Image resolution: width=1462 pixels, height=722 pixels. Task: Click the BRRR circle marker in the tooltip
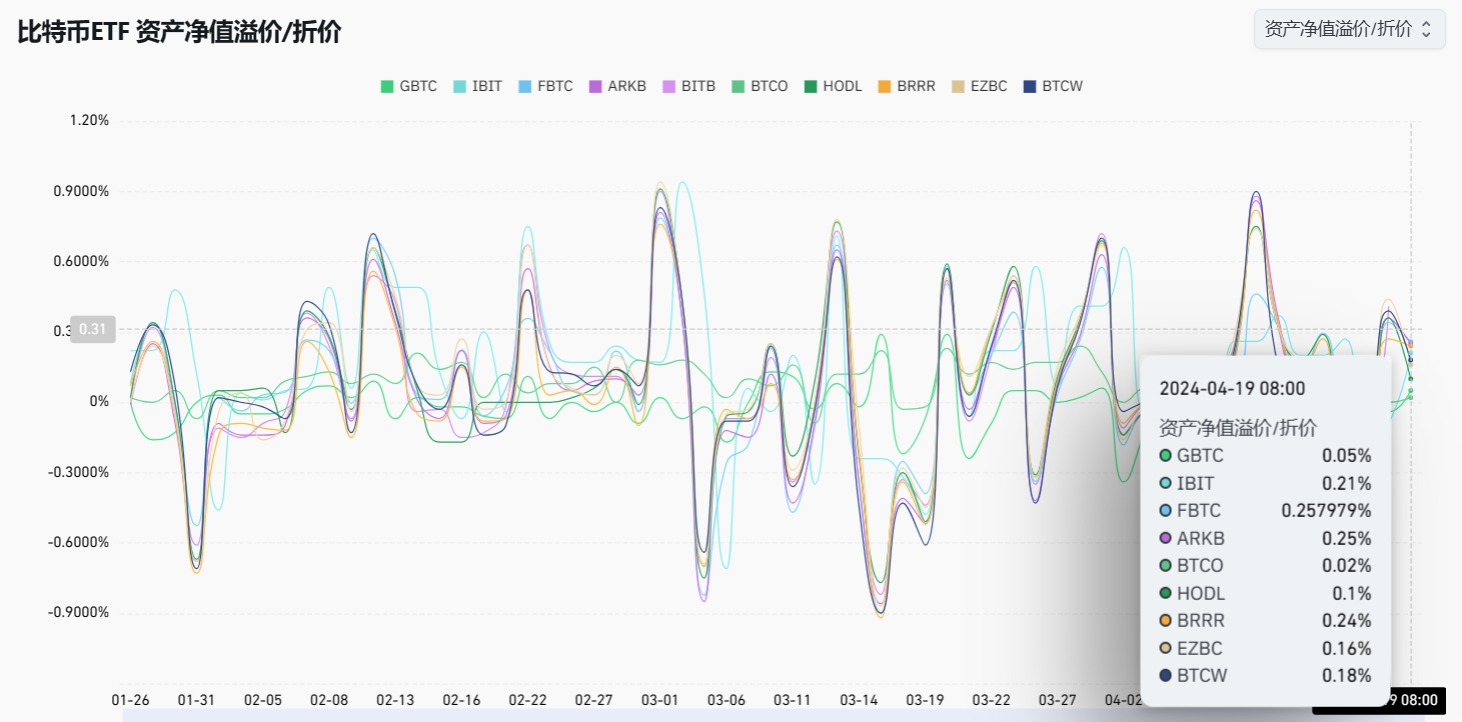tap(1166, 620)
